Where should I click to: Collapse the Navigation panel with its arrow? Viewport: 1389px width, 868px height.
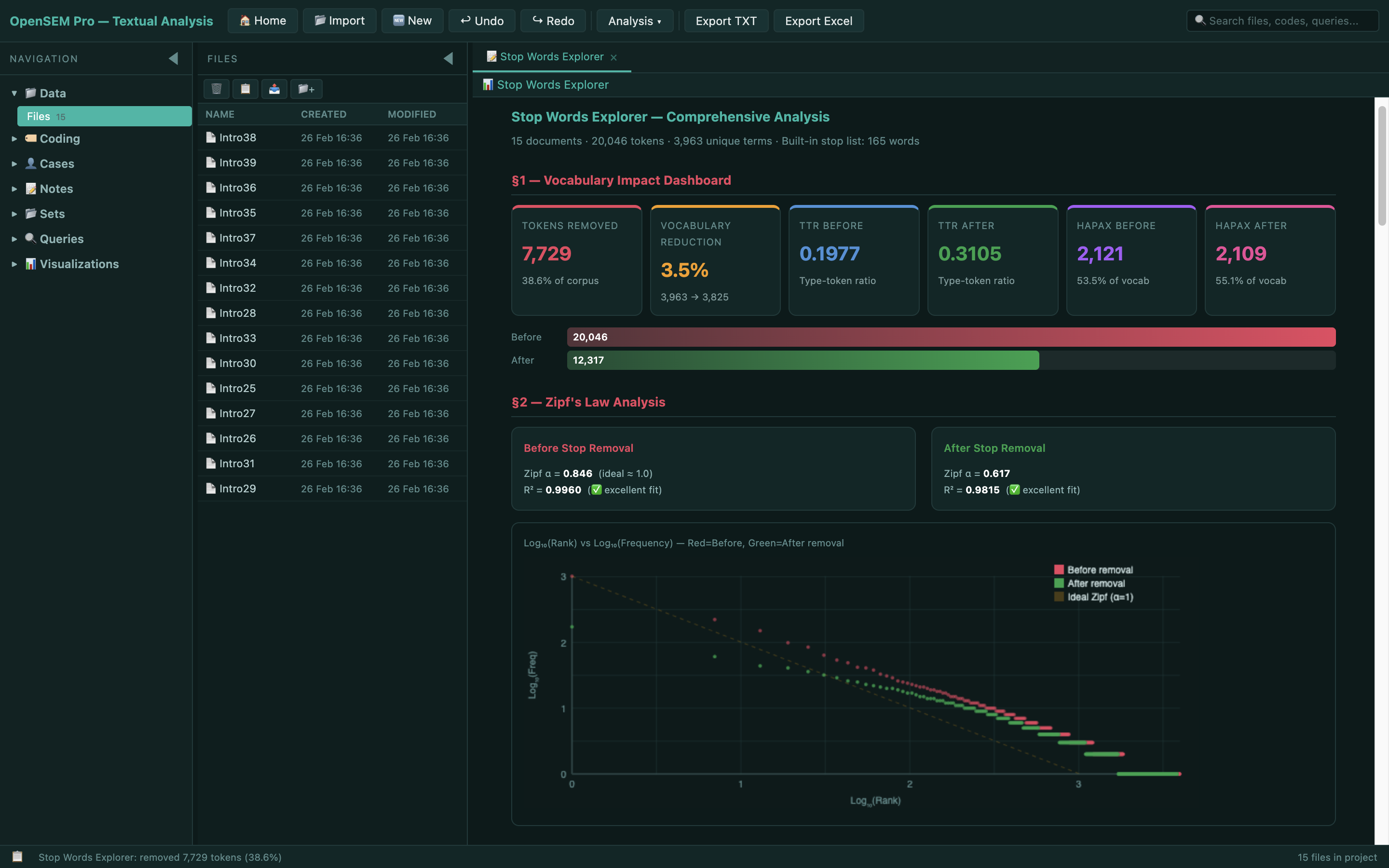pyautogui.click(x=173, y=58)
